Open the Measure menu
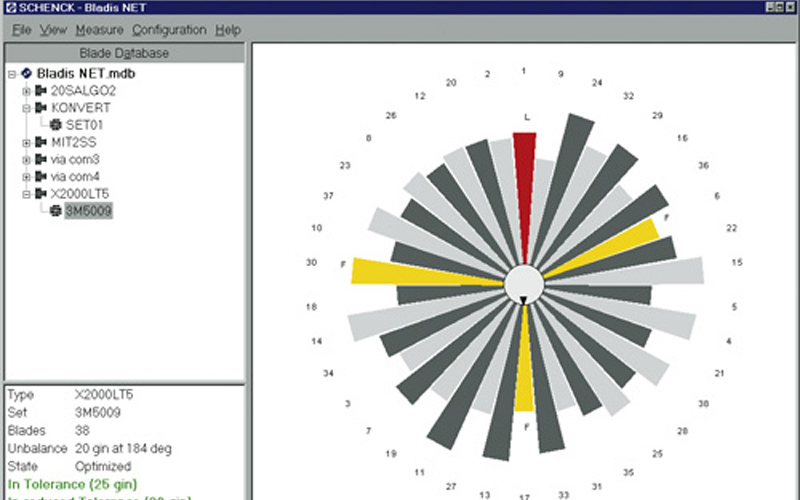 click(x=99, y=30)
